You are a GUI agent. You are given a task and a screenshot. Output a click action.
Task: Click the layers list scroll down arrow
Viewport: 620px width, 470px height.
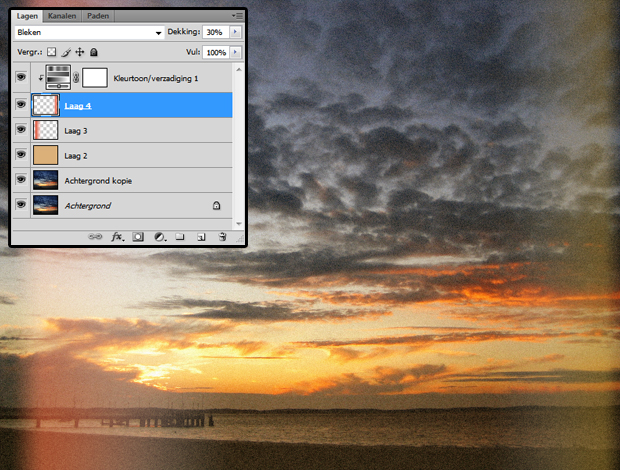coord(239,224)
